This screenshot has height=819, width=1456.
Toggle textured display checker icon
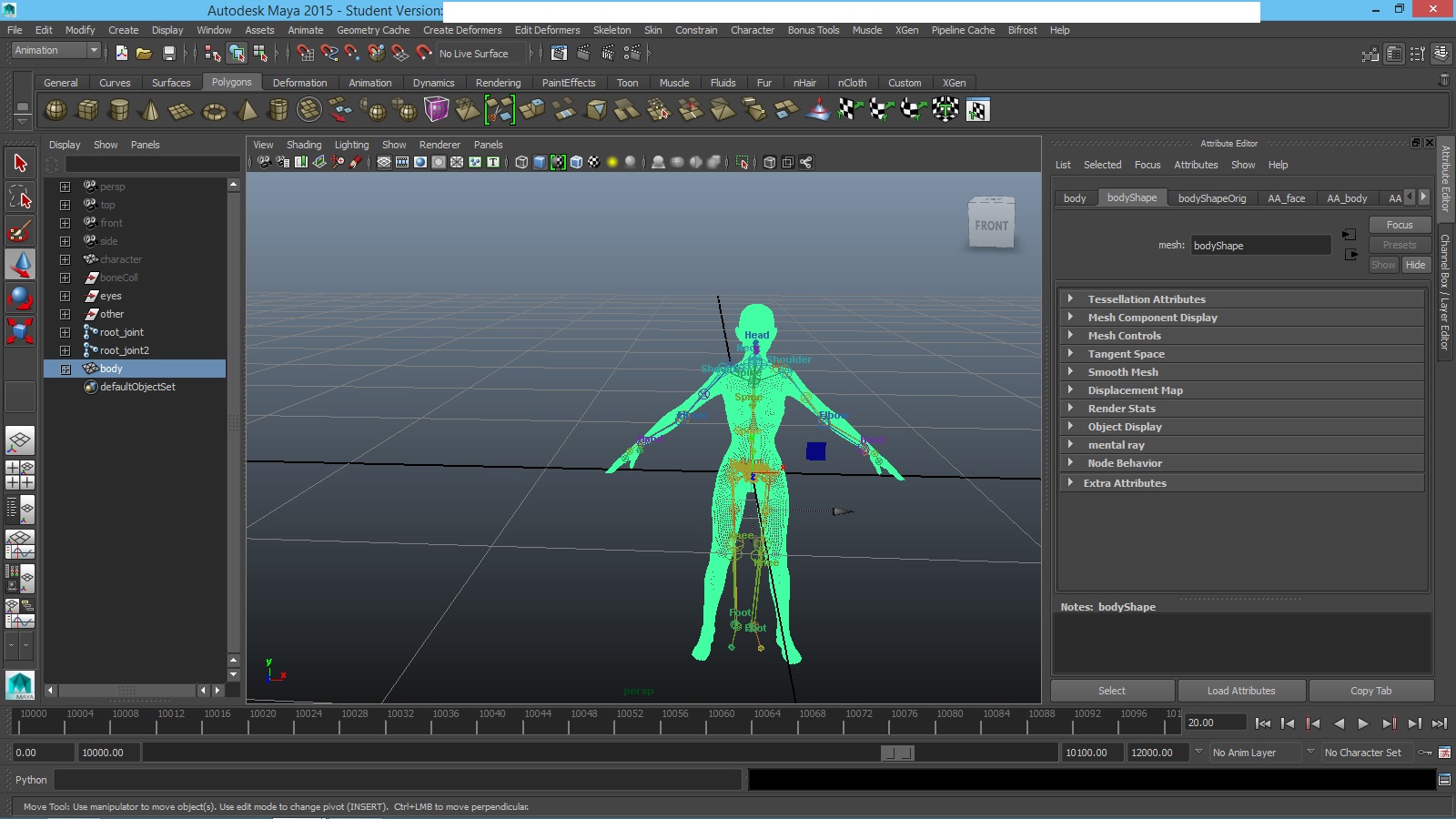[x=594, y=162]
